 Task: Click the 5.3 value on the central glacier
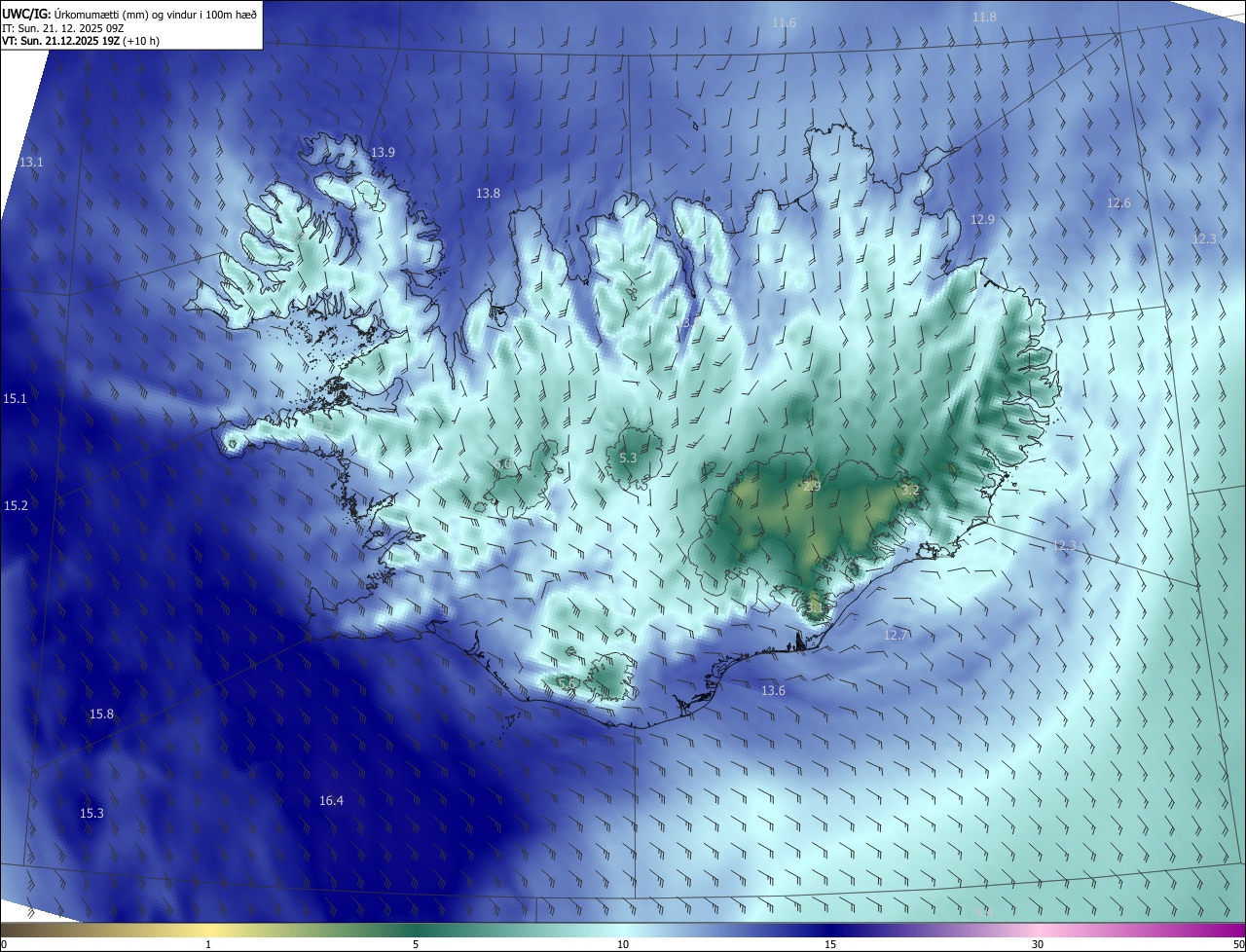click(x=628, y=458)
